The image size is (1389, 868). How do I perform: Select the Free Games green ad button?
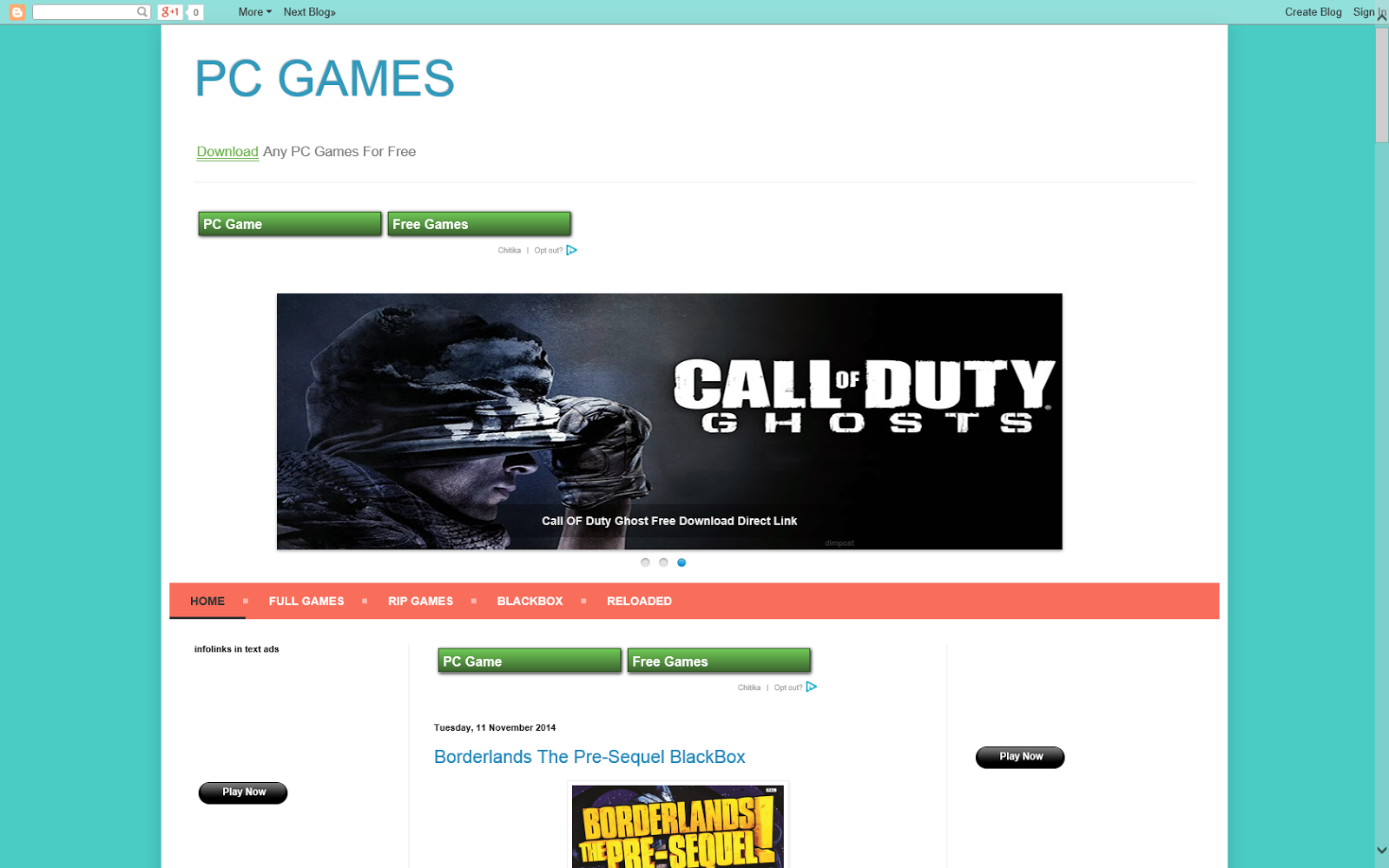tap(479, 224)
